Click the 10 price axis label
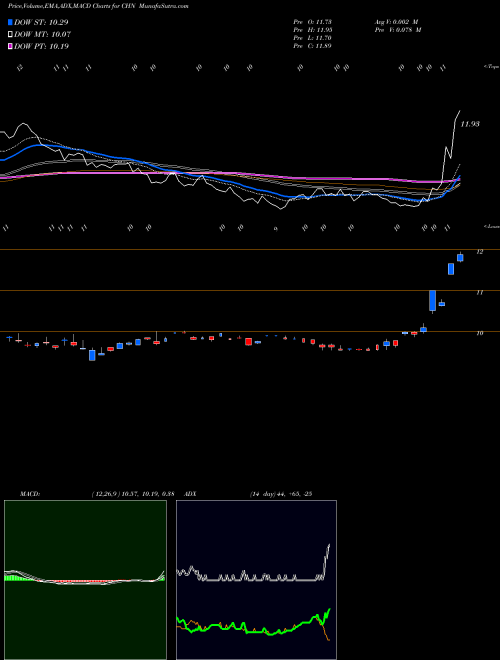Viewport: 500px width, 660px height. pos(479,333)
